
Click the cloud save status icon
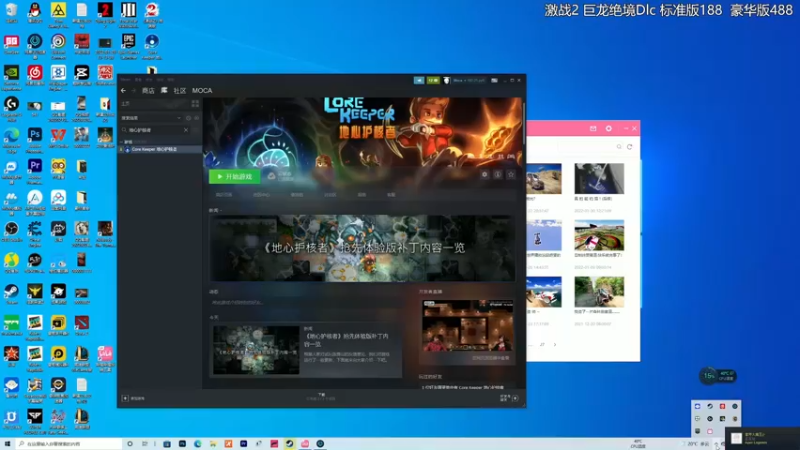[272, 176]
